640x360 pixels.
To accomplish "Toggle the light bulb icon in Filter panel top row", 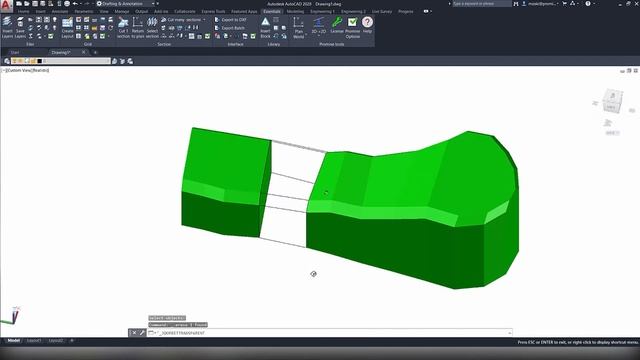I will tap(55, 20).
